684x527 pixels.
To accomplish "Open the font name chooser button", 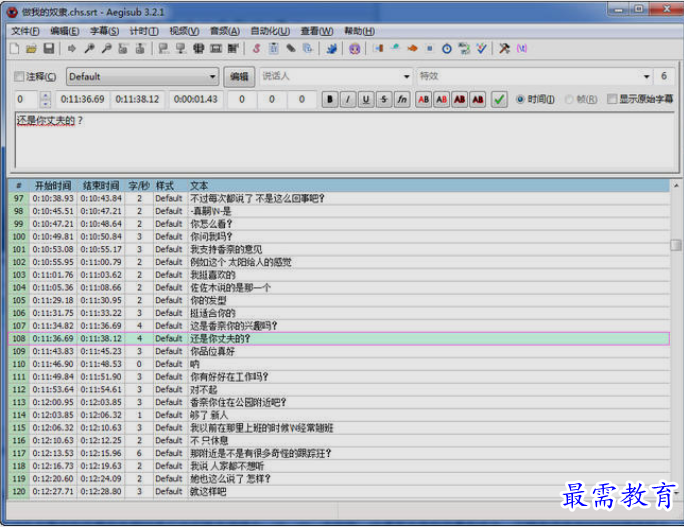I will 402,99.
